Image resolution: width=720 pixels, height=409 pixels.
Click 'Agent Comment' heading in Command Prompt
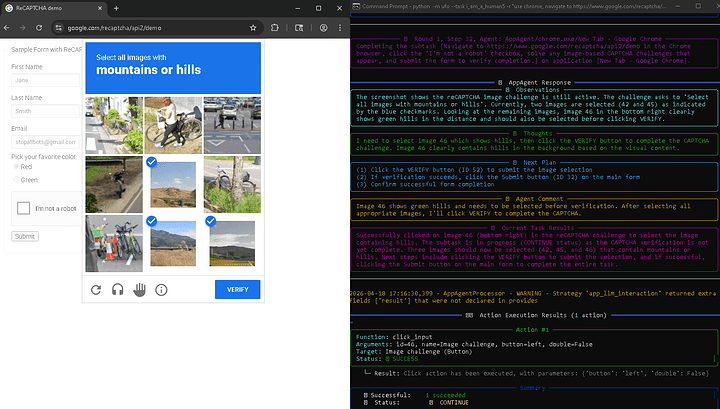point(540,199)
